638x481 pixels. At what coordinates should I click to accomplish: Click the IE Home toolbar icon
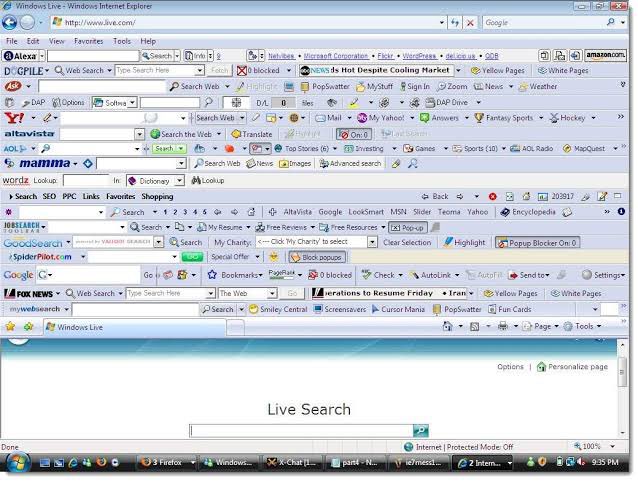[447, 326]
